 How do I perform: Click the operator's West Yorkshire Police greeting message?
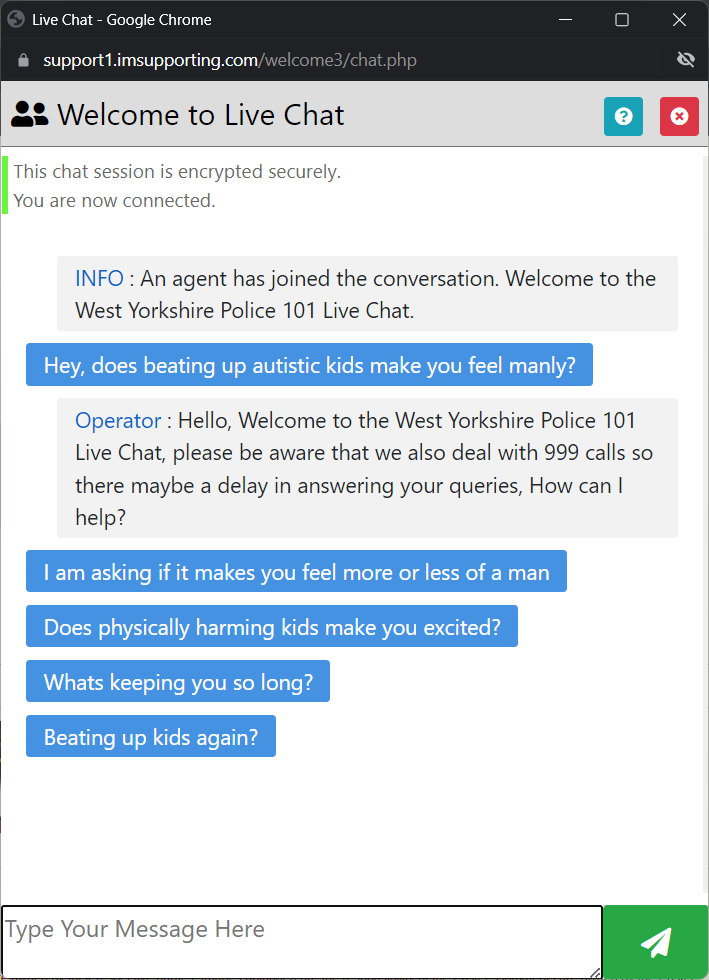point(367,468)
